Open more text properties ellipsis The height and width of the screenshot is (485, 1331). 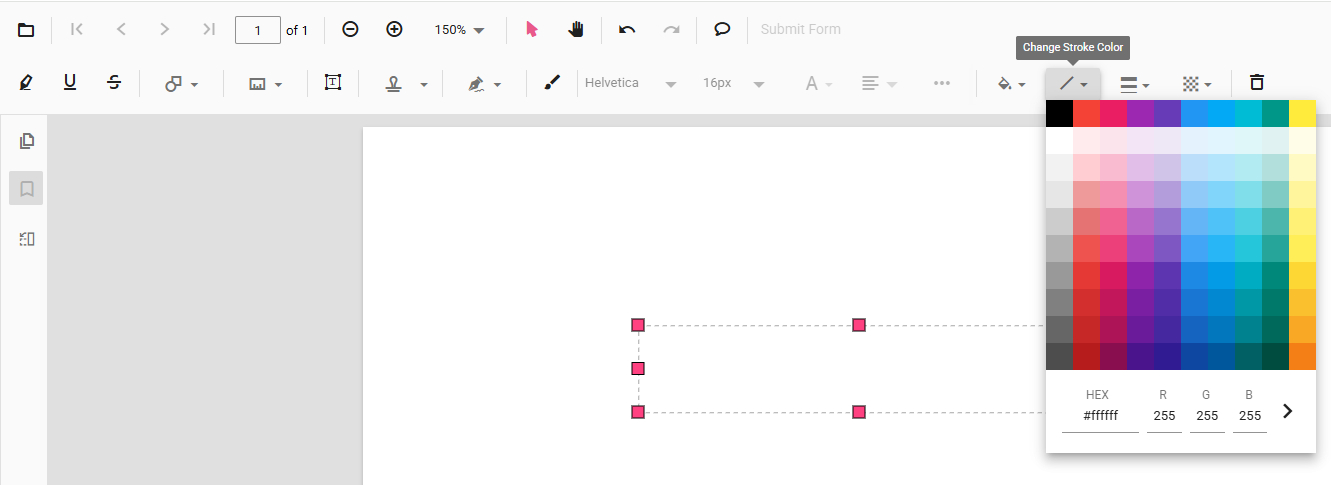coord(941,83)
